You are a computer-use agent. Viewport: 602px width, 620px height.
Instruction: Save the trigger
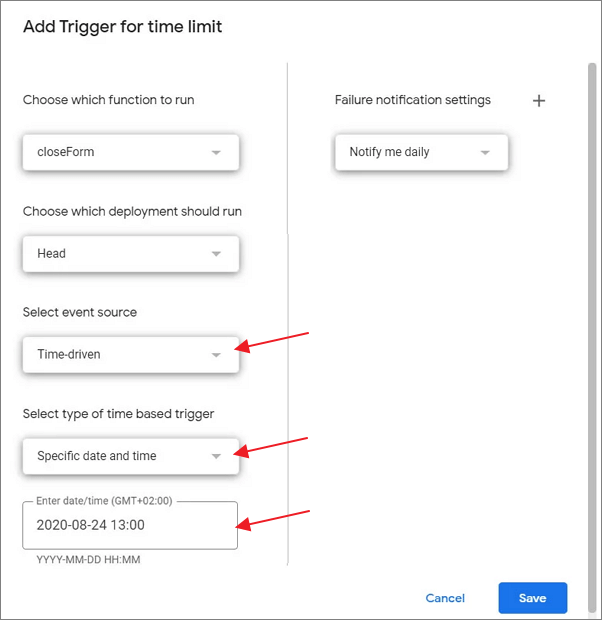(x=532, y=598)
